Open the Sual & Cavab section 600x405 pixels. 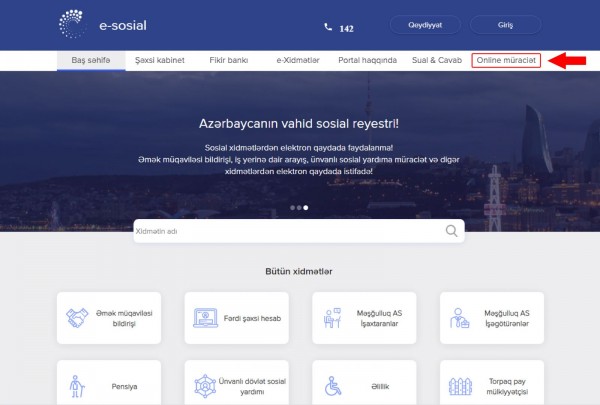(434, 61)
